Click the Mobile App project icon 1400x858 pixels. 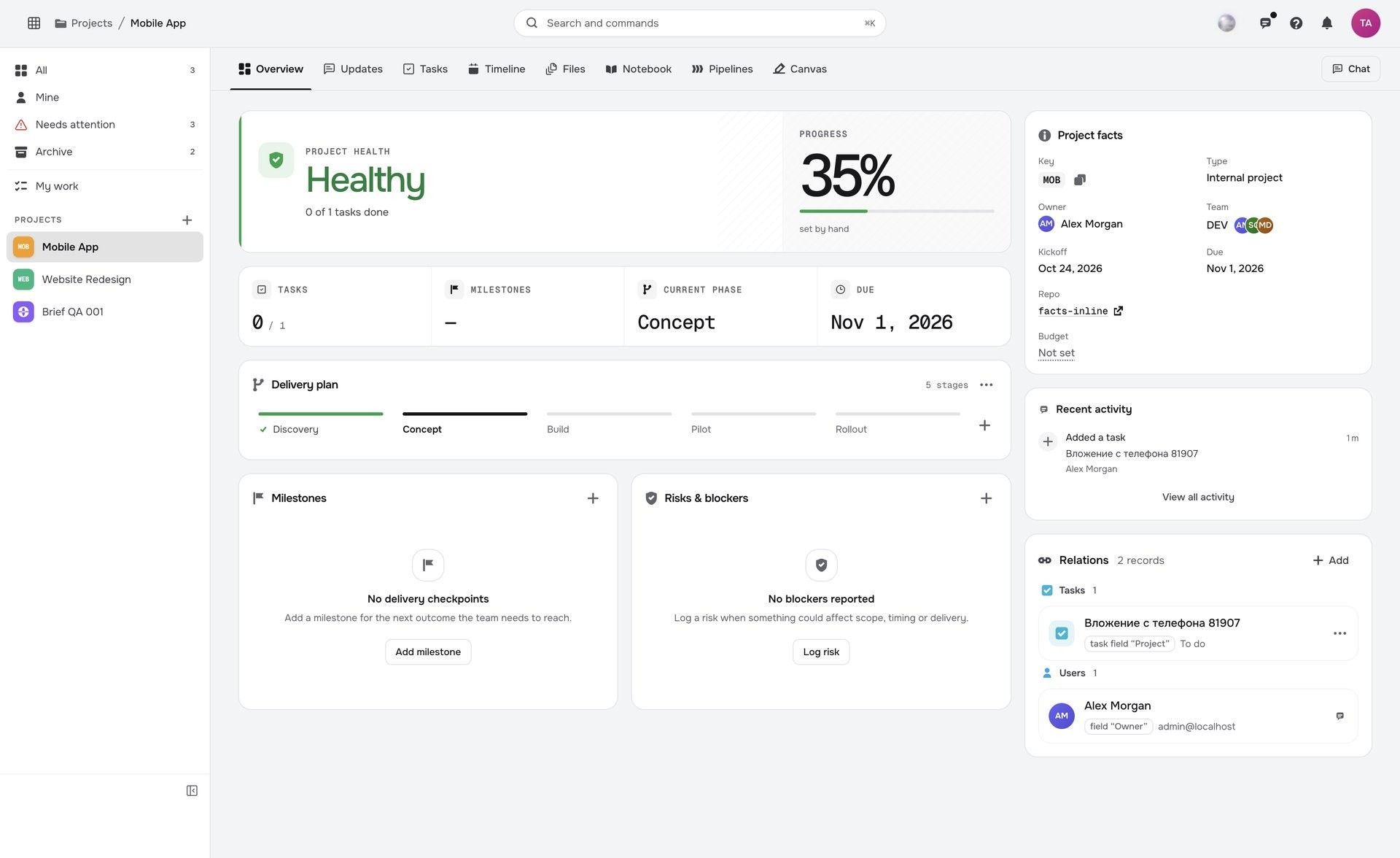click(x=23, y=247)
